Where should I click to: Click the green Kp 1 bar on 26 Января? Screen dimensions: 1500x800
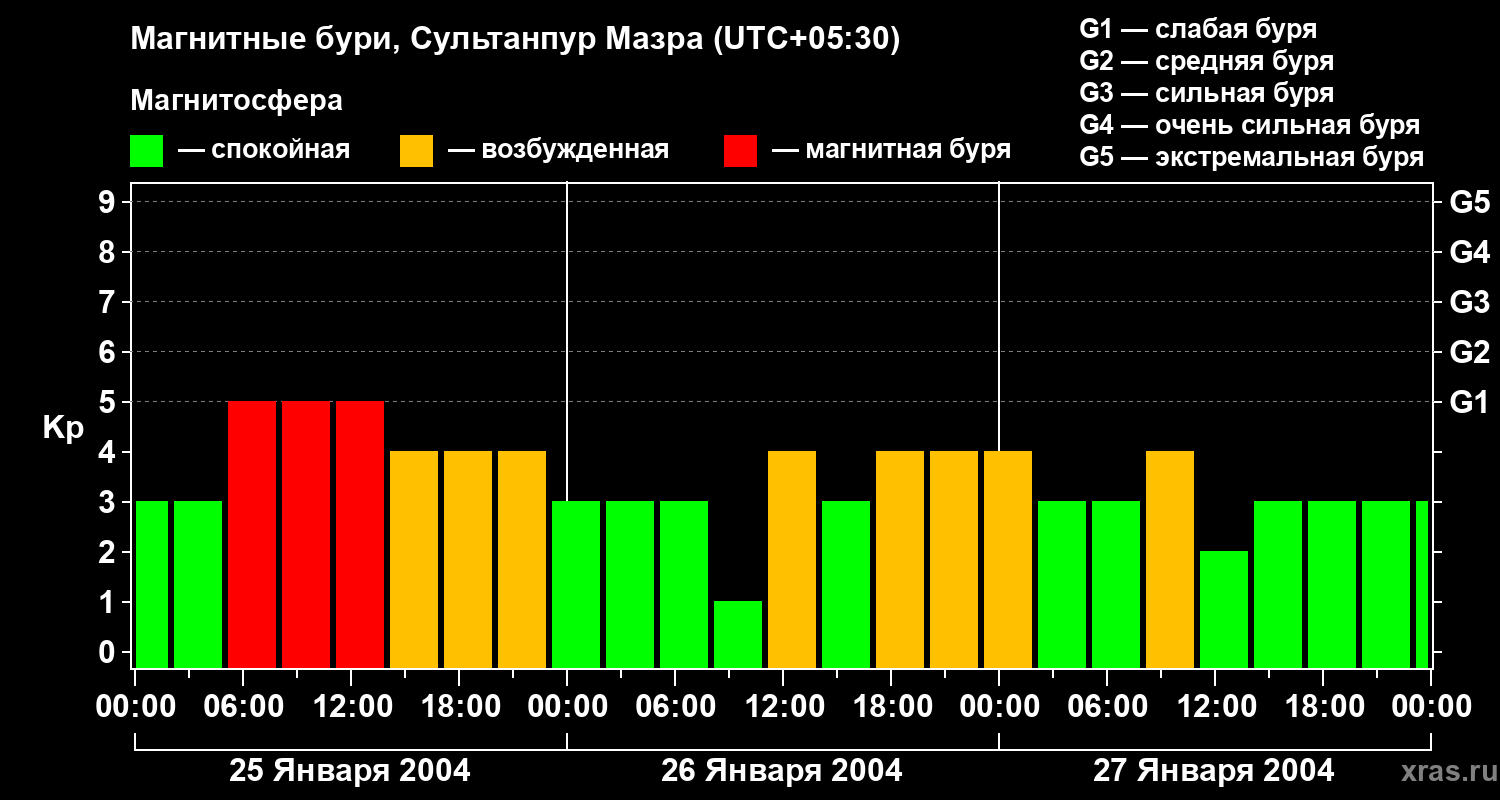tap(738, 634)
